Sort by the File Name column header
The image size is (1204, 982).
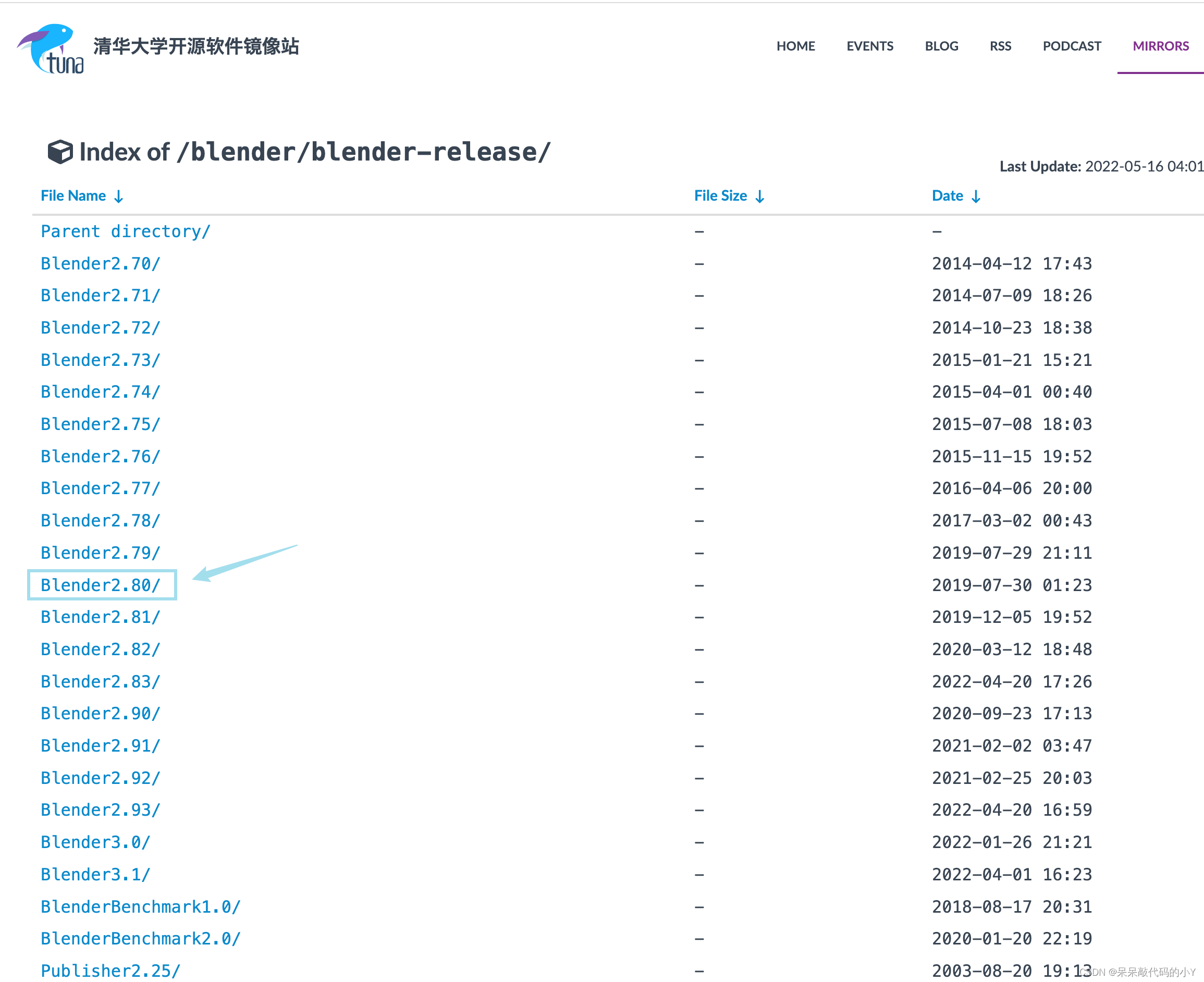click(82, 195)
